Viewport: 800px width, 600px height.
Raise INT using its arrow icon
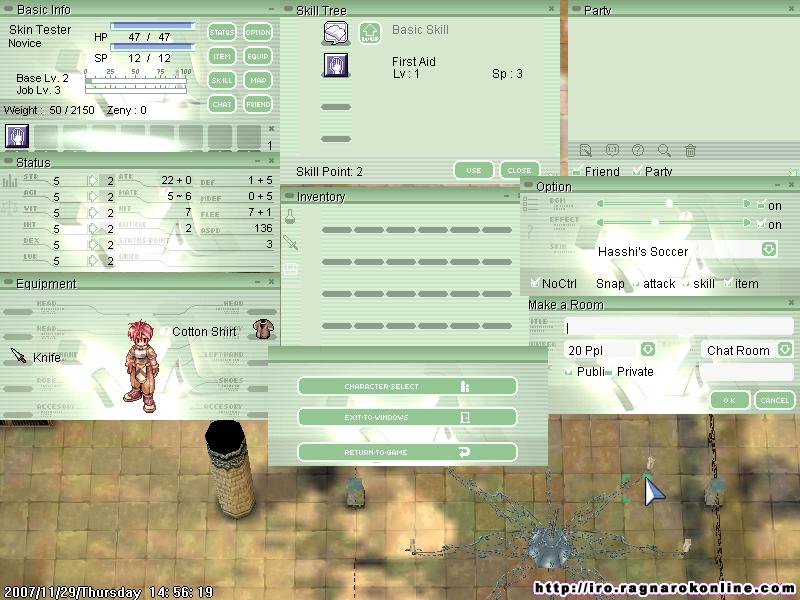[92, 229]
